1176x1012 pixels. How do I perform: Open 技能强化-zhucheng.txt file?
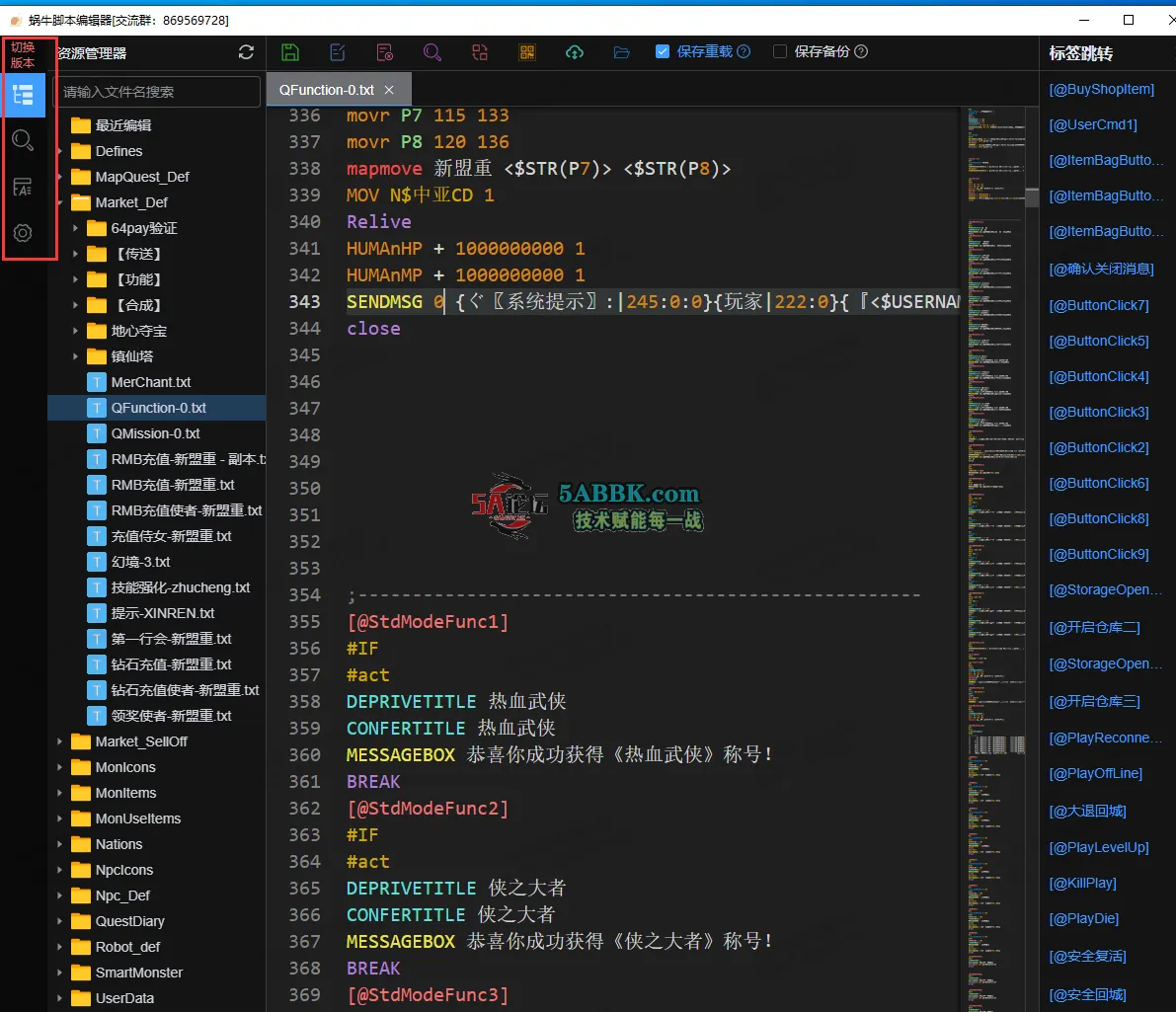pos(180,587)
